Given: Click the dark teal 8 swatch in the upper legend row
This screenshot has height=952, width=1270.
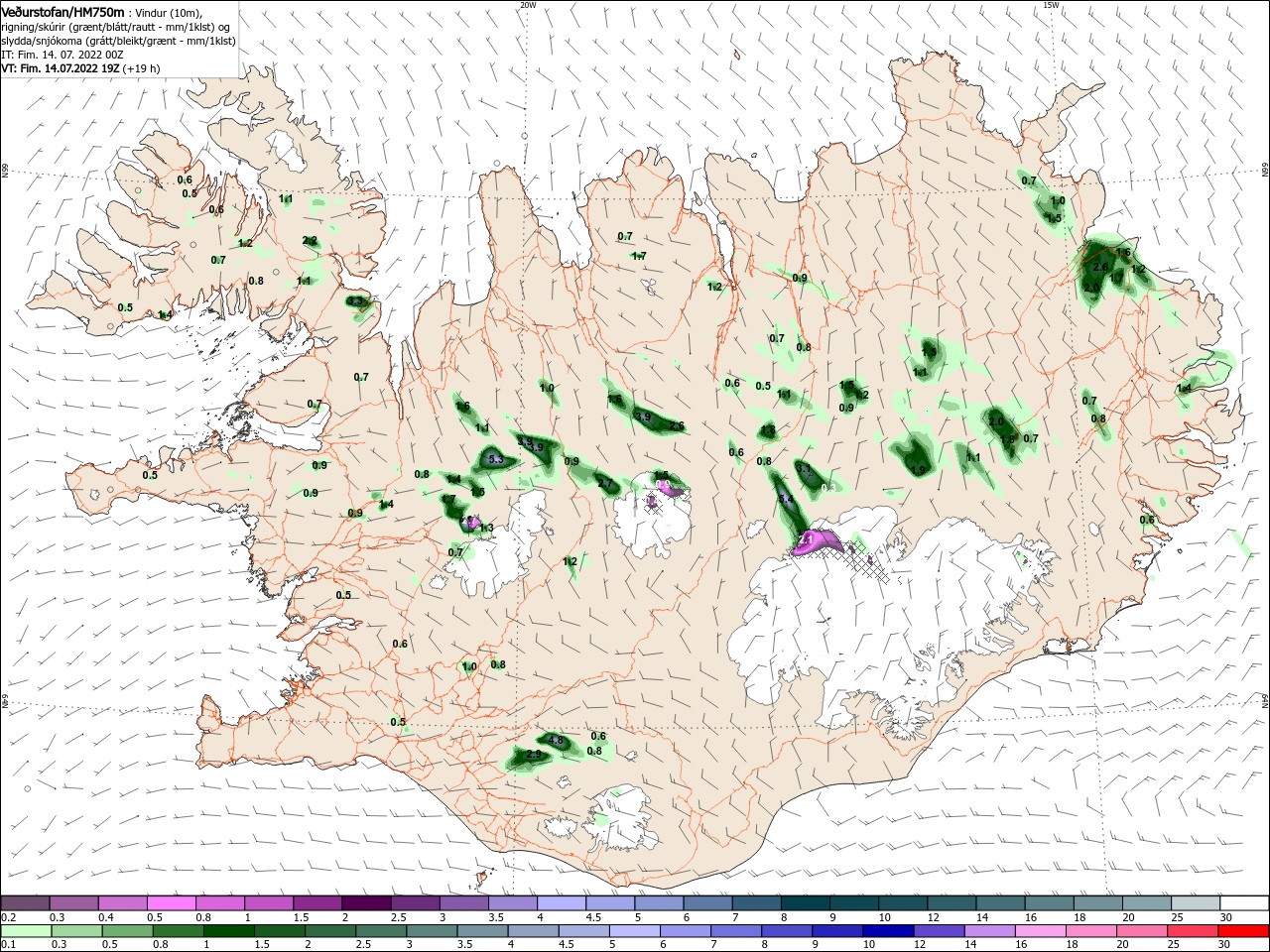Looking at the screenshot, I should coord(805,903).
